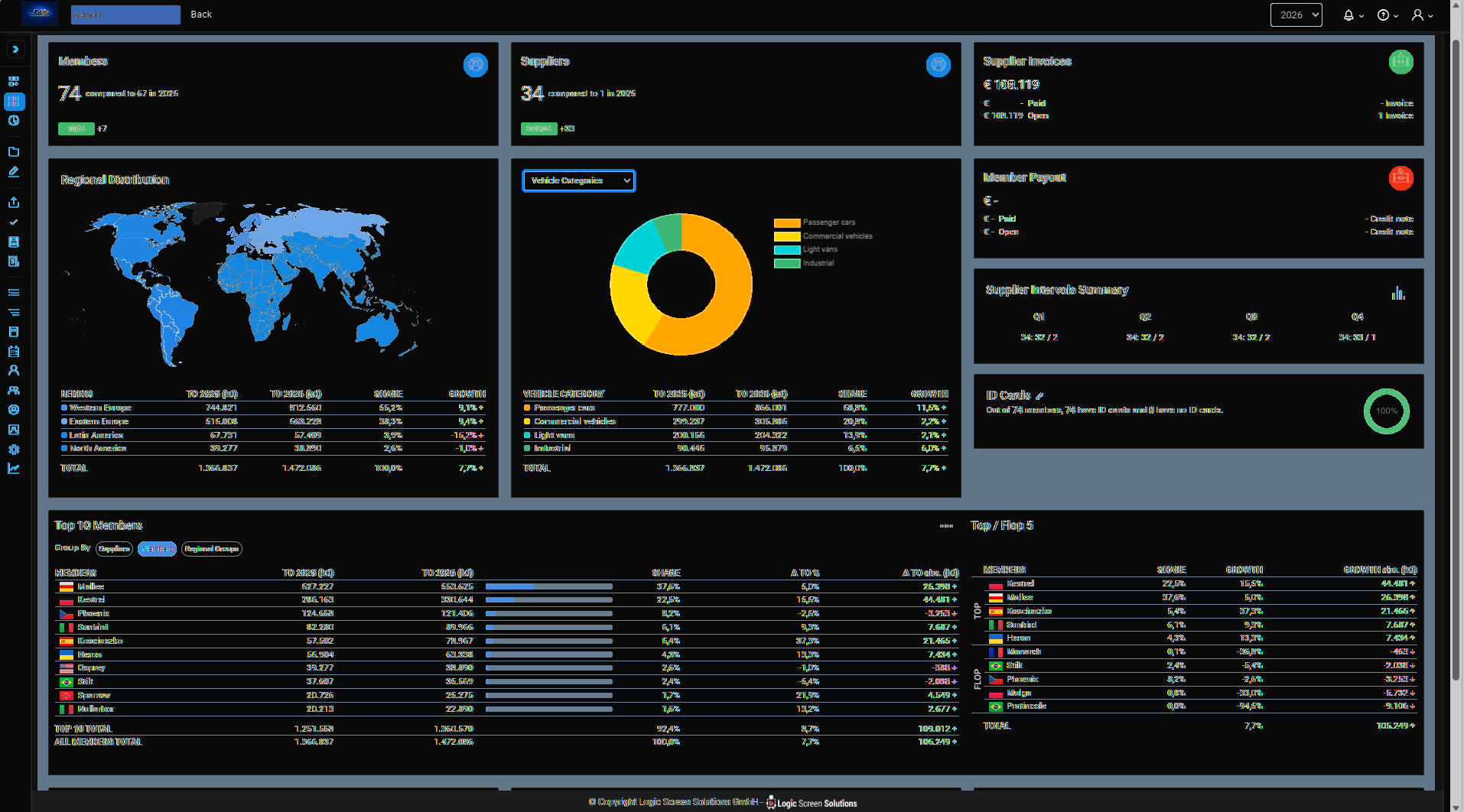
Task: Click the SHARE header in Top 10 Members
Action: click(666, 573)
